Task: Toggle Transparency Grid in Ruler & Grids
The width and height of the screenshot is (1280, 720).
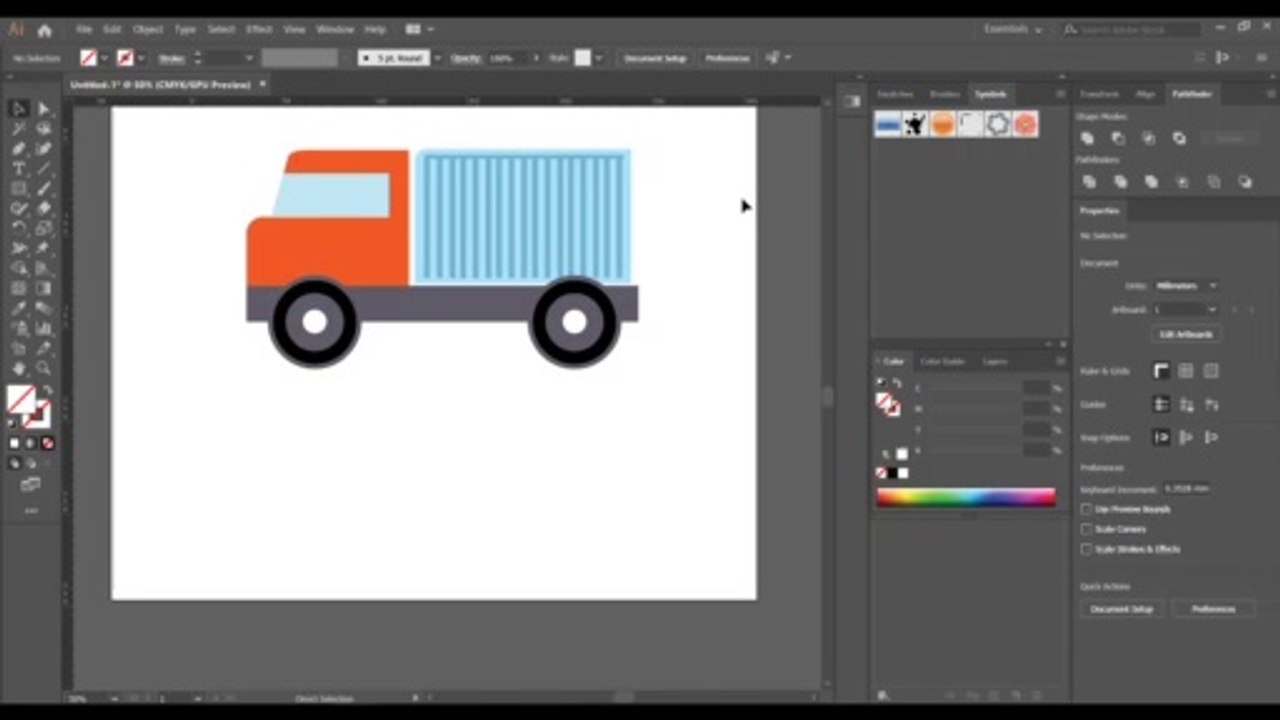Action: pyautogui.click(x=1211, y=371)
